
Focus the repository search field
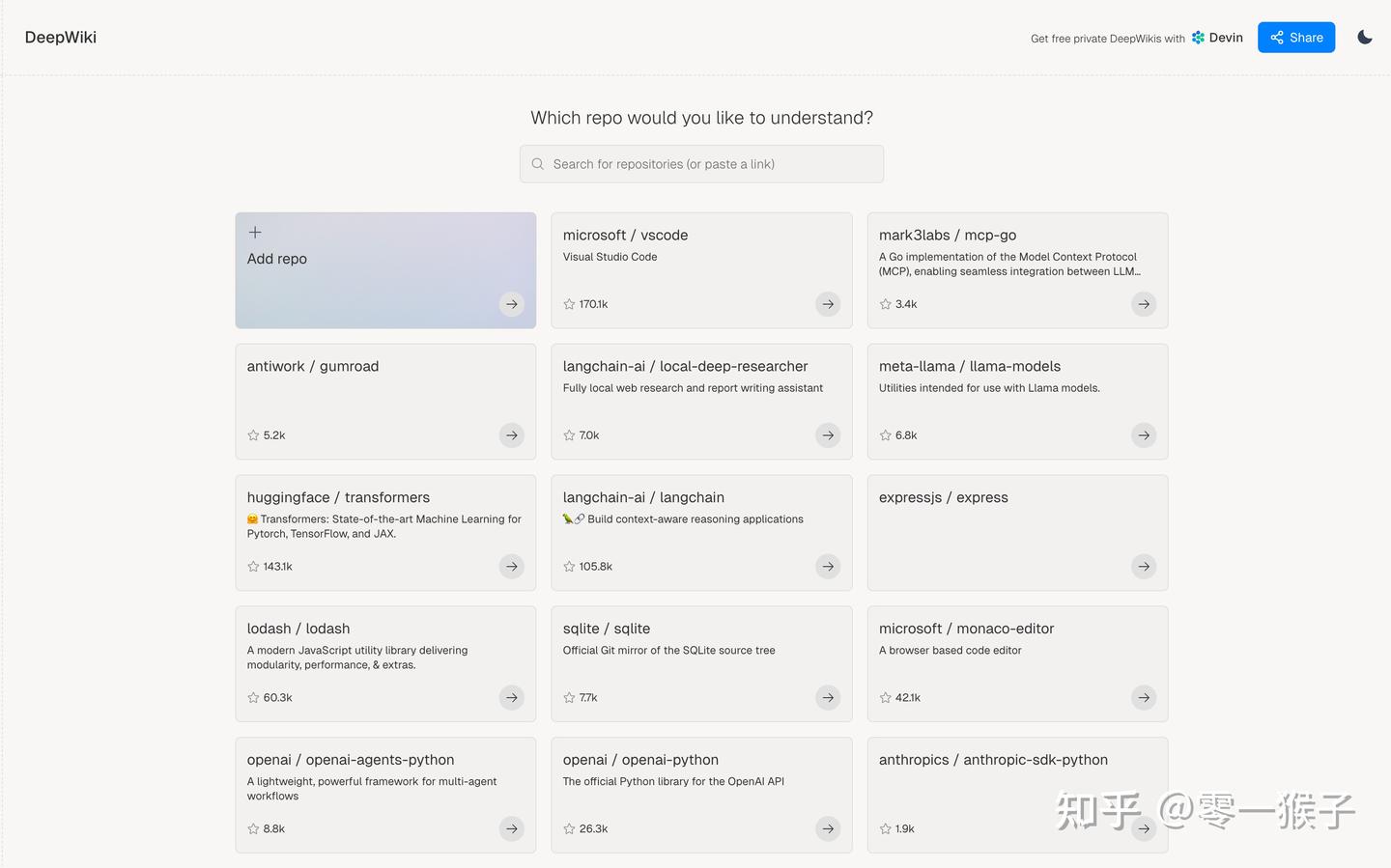701,164
